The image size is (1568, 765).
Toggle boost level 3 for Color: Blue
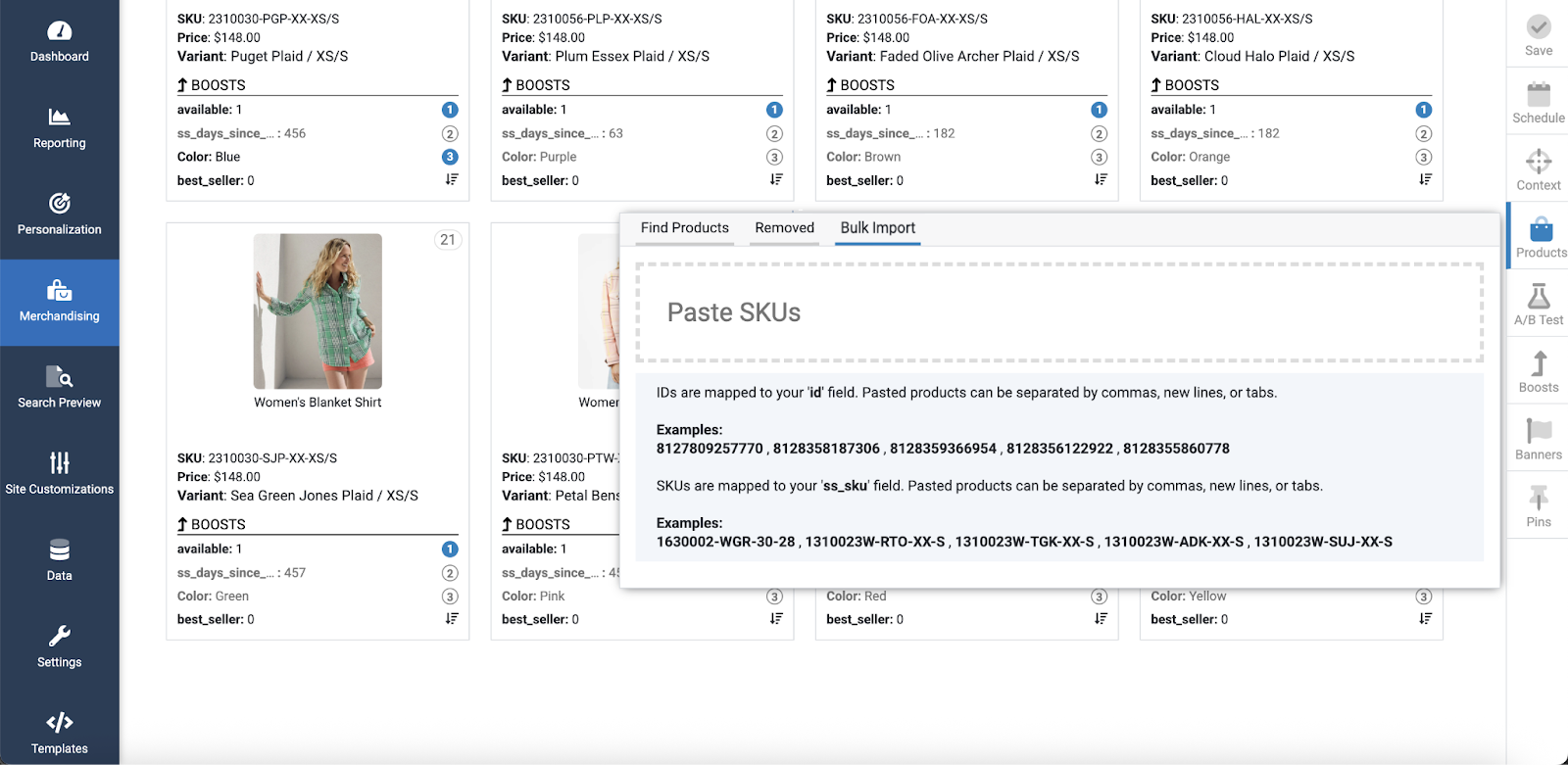(x=450, y=157)
